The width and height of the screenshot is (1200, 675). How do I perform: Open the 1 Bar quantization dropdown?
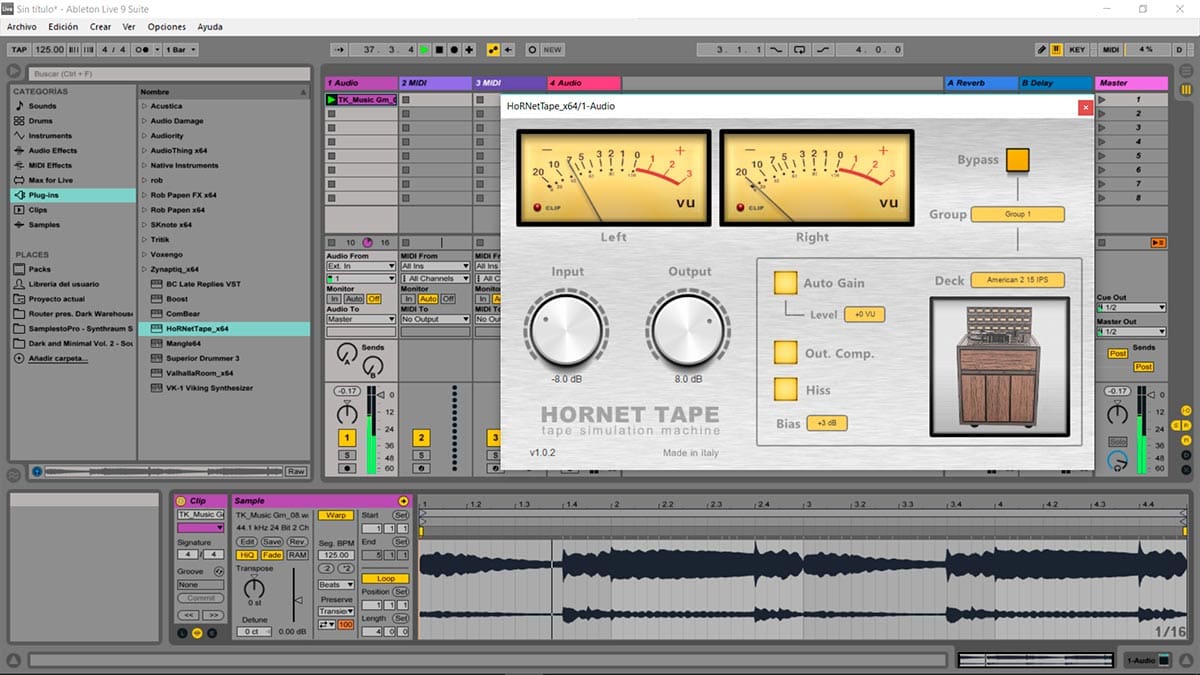click(179, 49)
